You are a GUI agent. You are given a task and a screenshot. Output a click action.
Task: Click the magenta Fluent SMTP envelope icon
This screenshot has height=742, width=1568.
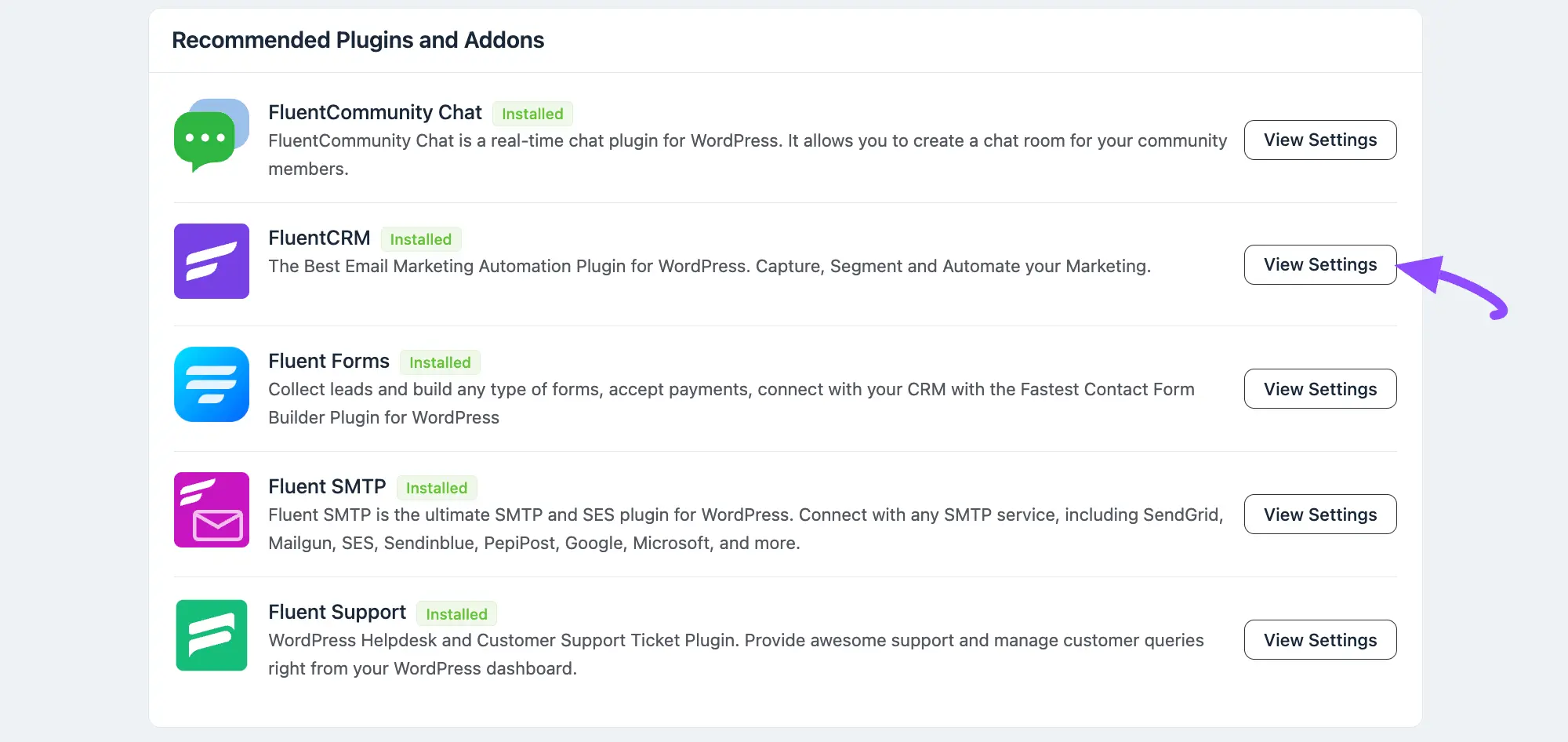[x=212, y=510]
